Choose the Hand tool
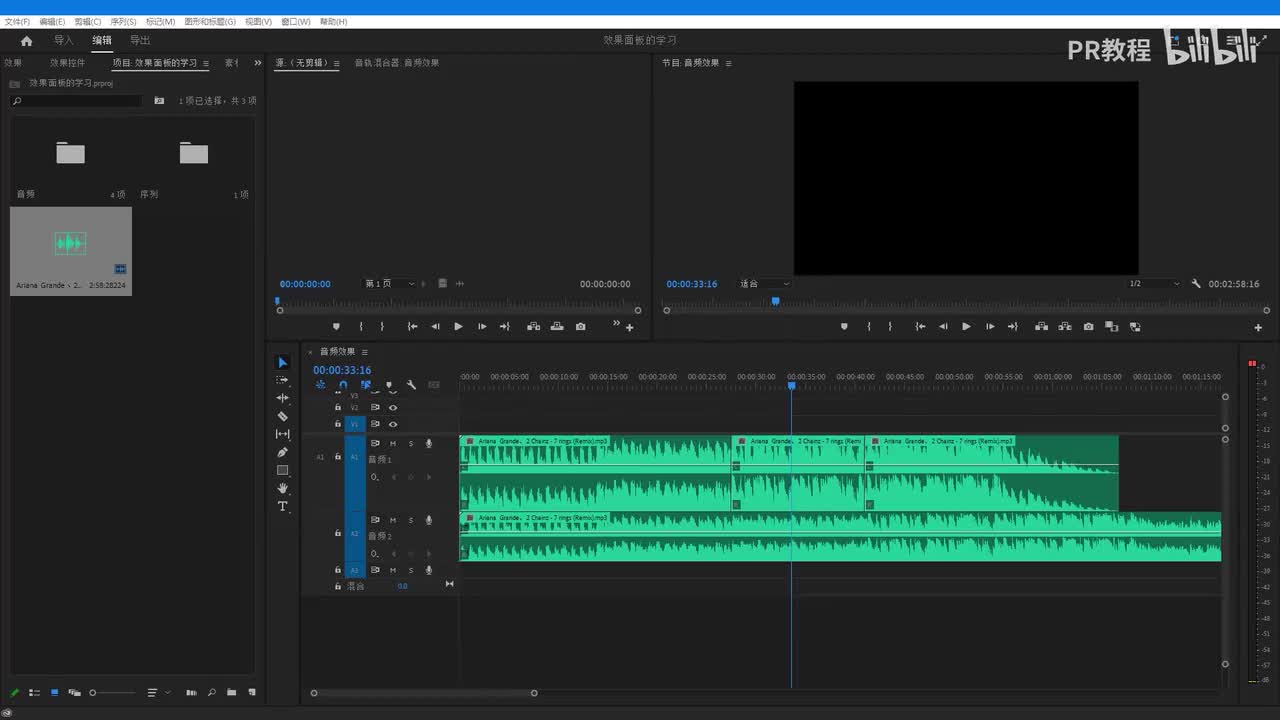 click(283, 488)
